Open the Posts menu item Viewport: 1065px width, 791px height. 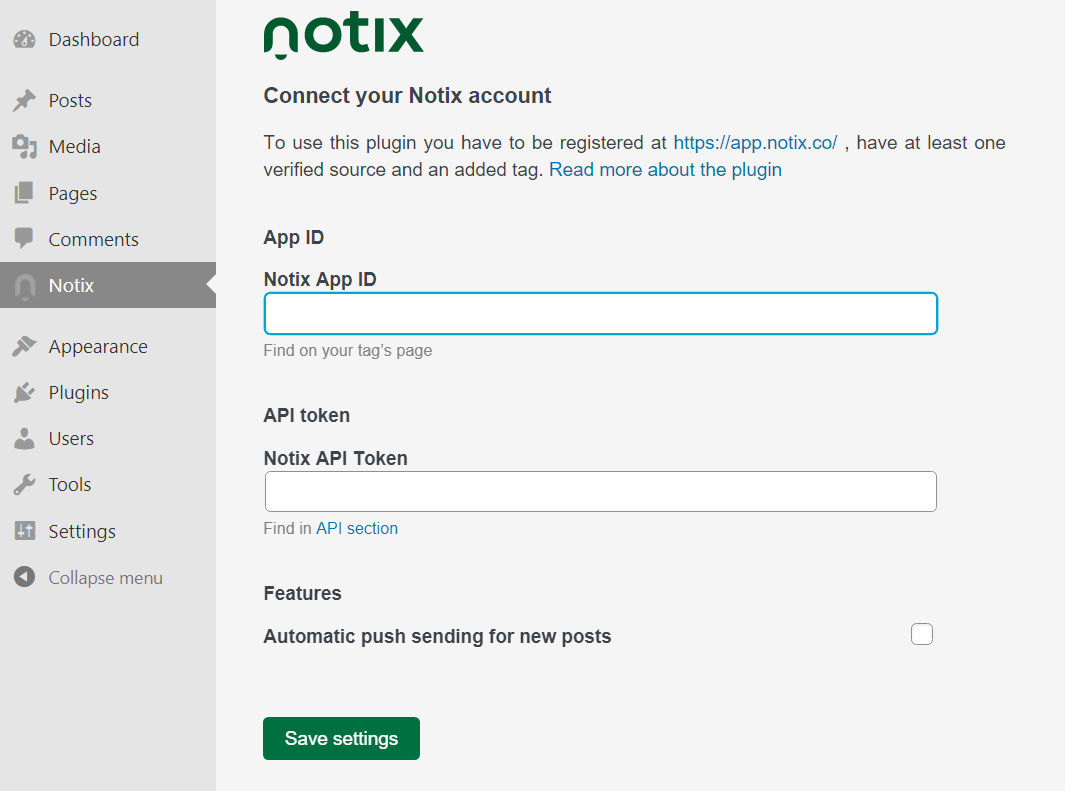point(70,100)
